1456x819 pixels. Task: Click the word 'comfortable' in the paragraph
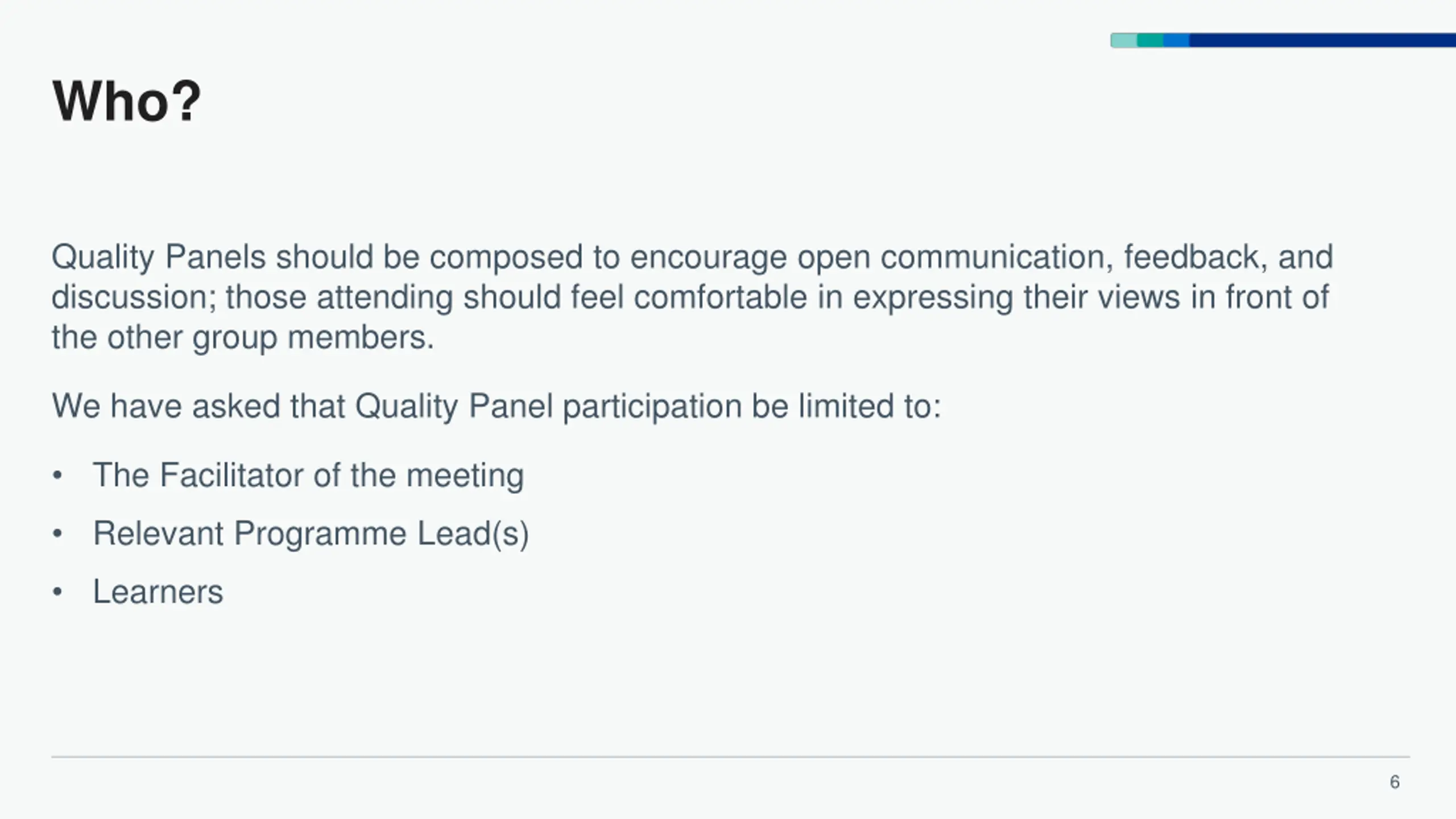(x=721, y=297)
